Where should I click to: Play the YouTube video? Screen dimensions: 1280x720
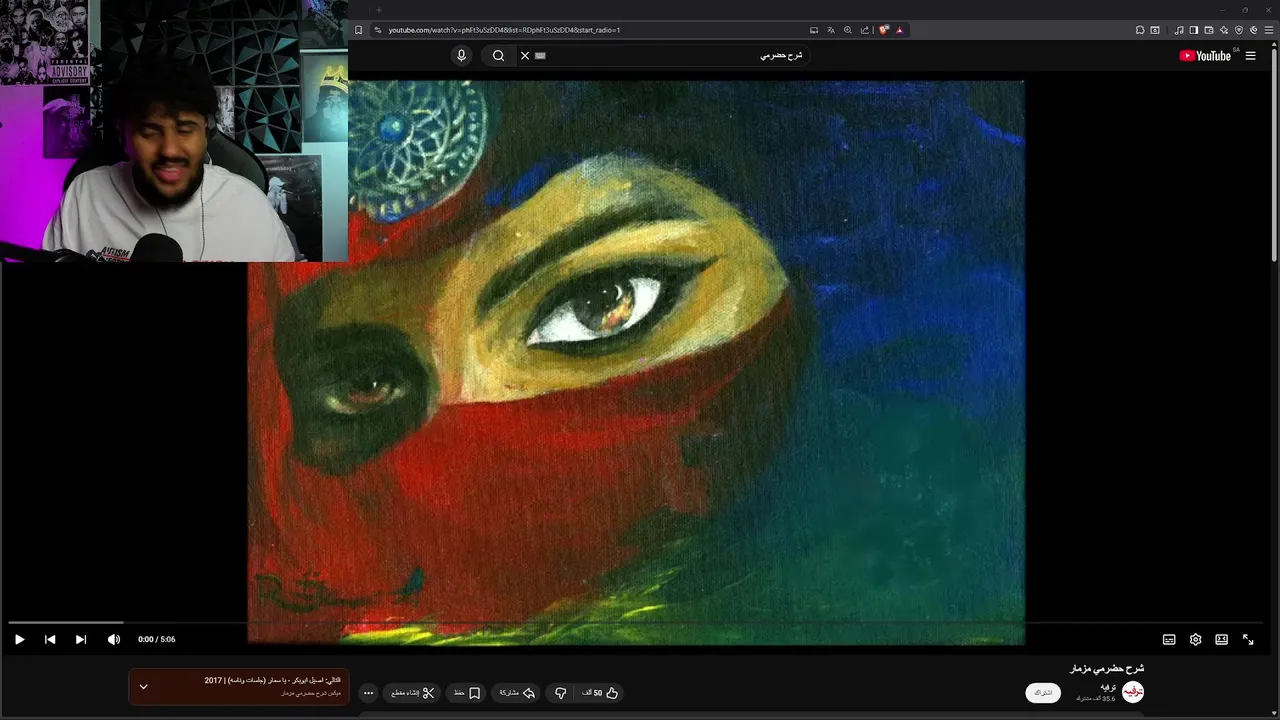pos(19,639)
